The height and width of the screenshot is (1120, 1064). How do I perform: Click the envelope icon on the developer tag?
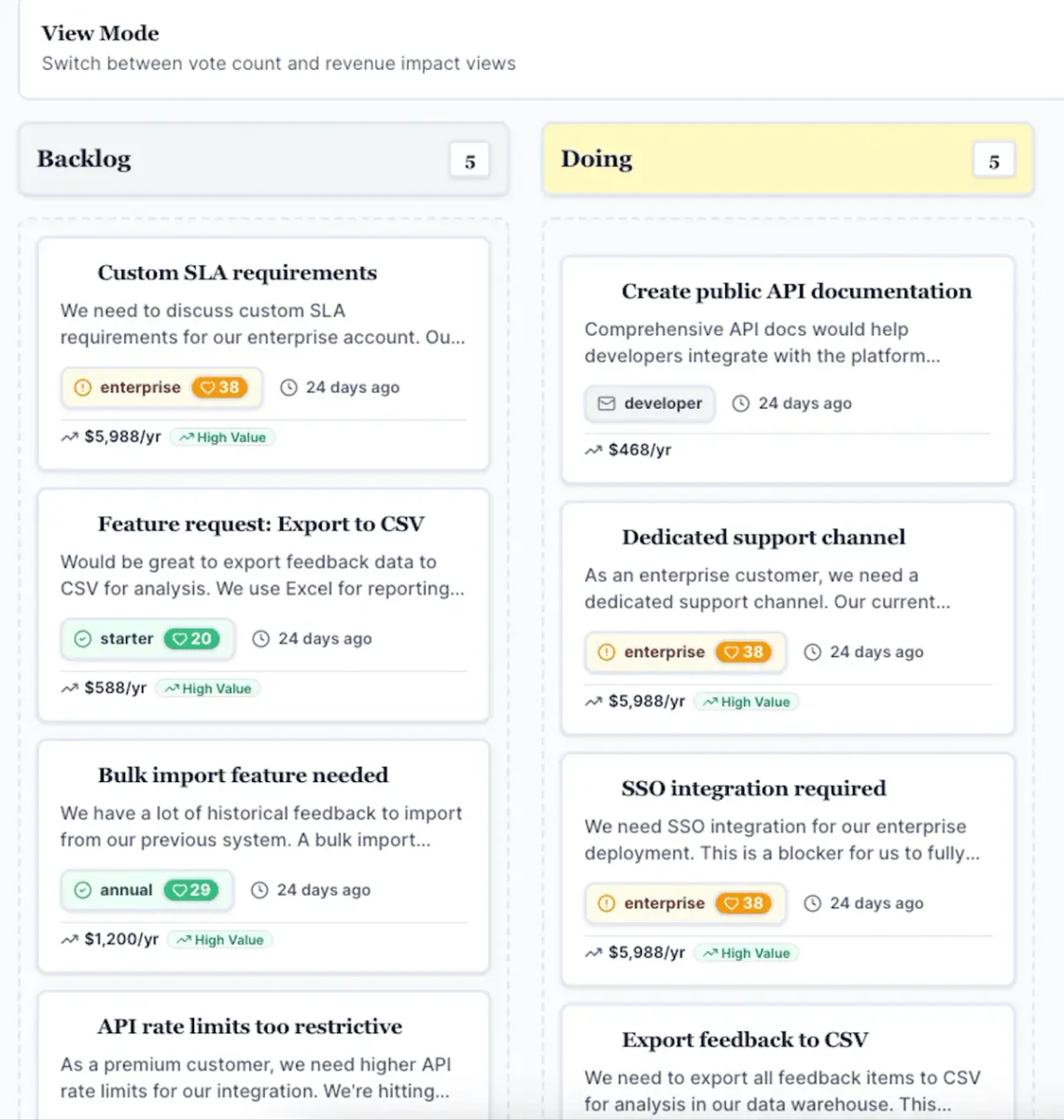608,403
